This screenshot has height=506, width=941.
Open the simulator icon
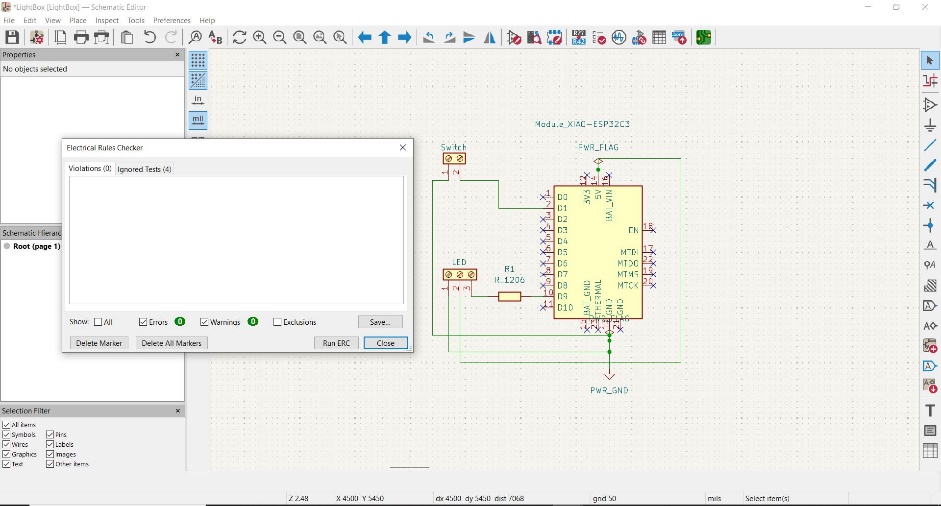[x=619, y=37]
